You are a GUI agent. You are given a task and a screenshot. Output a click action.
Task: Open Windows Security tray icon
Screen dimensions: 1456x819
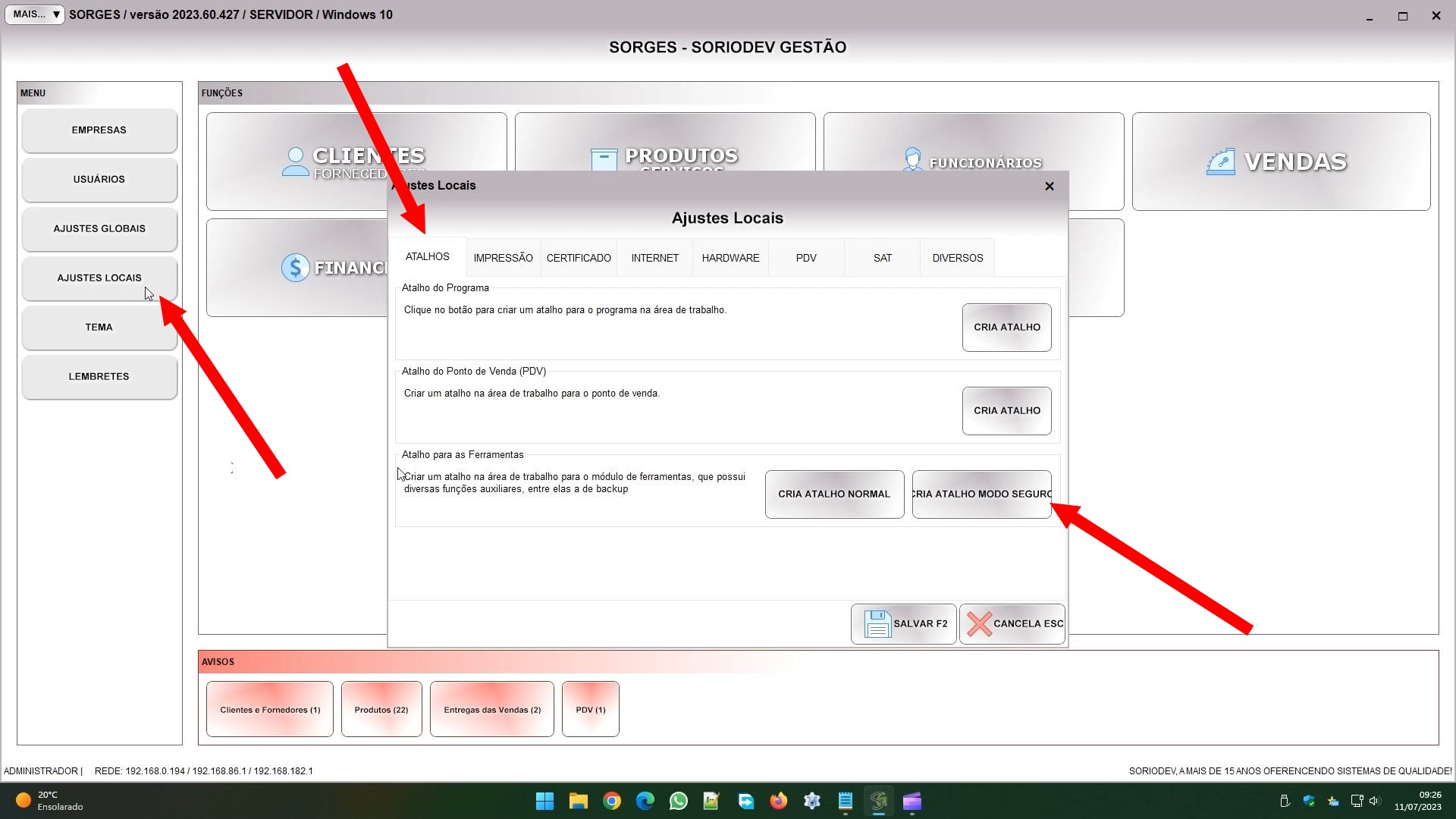pyautogui.click(x=1309, y=801)
